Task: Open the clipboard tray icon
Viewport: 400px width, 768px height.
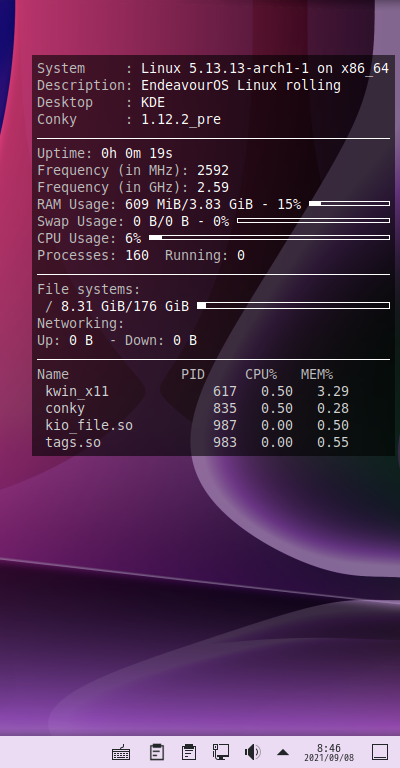Action: [x=157, y=752]
